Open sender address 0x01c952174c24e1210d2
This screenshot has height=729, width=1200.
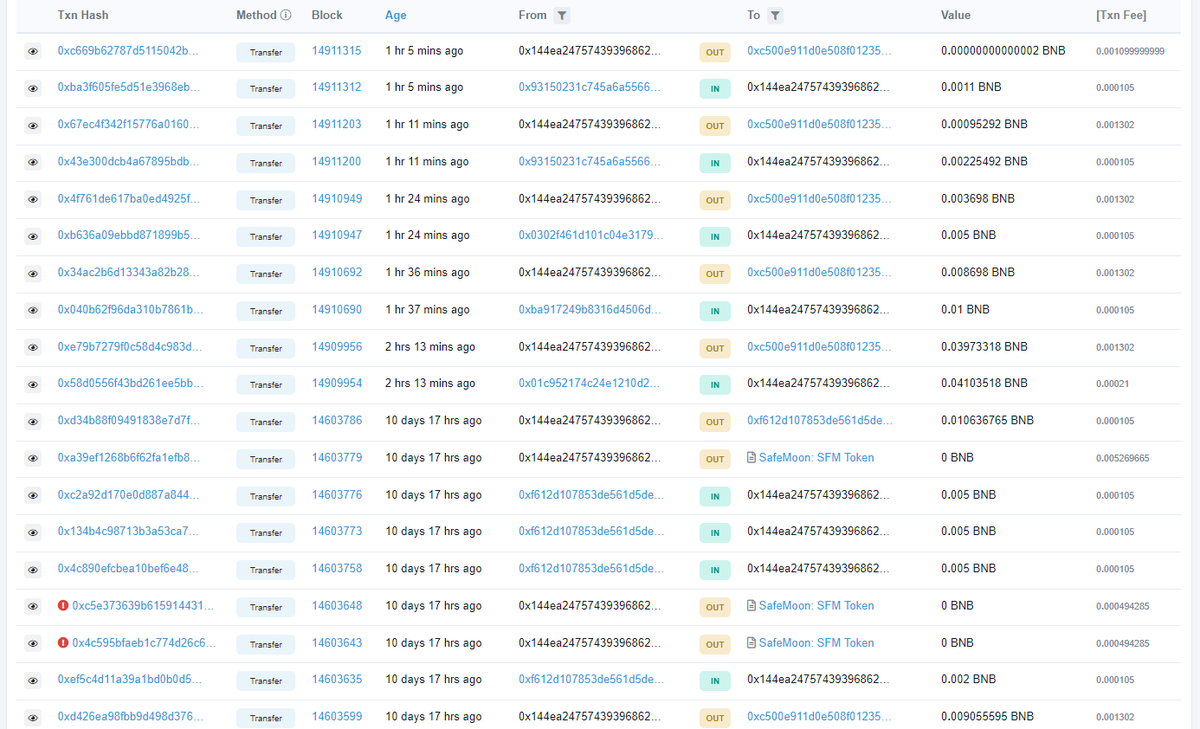(x=590, y=383)
